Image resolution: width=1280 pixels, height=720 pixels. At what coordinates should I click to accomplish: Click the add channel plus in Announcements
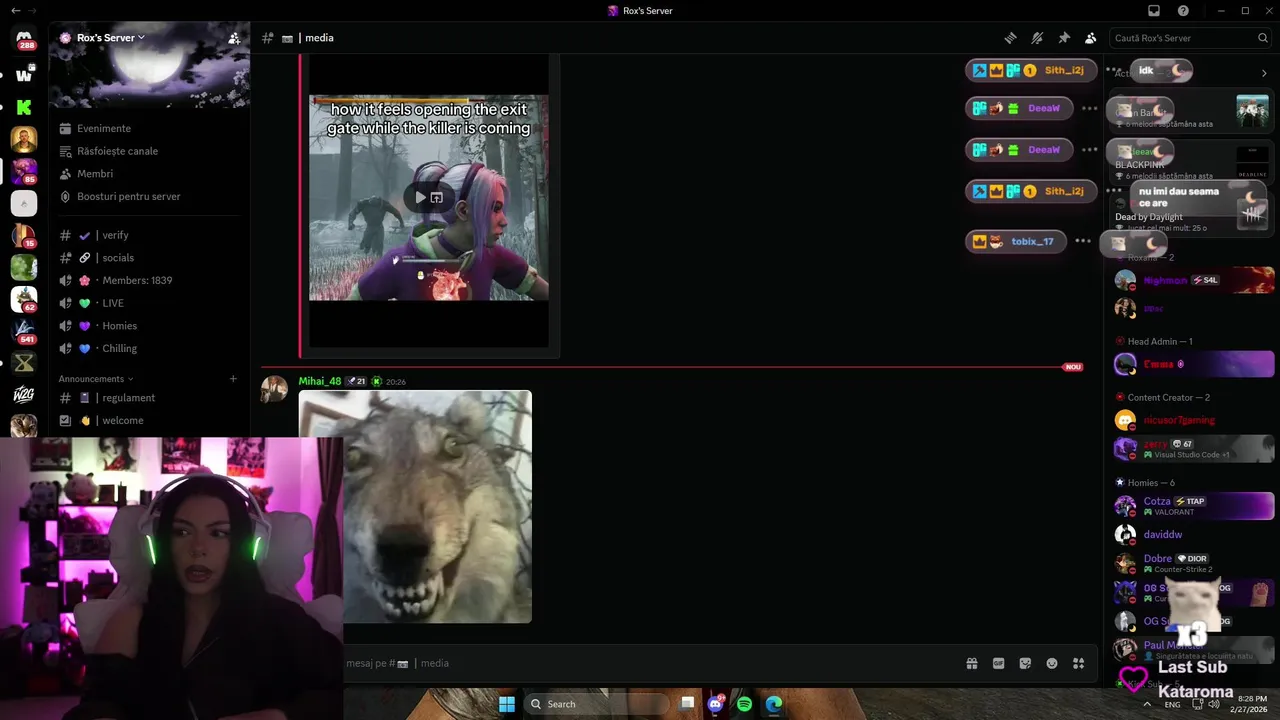pos(233,379)
